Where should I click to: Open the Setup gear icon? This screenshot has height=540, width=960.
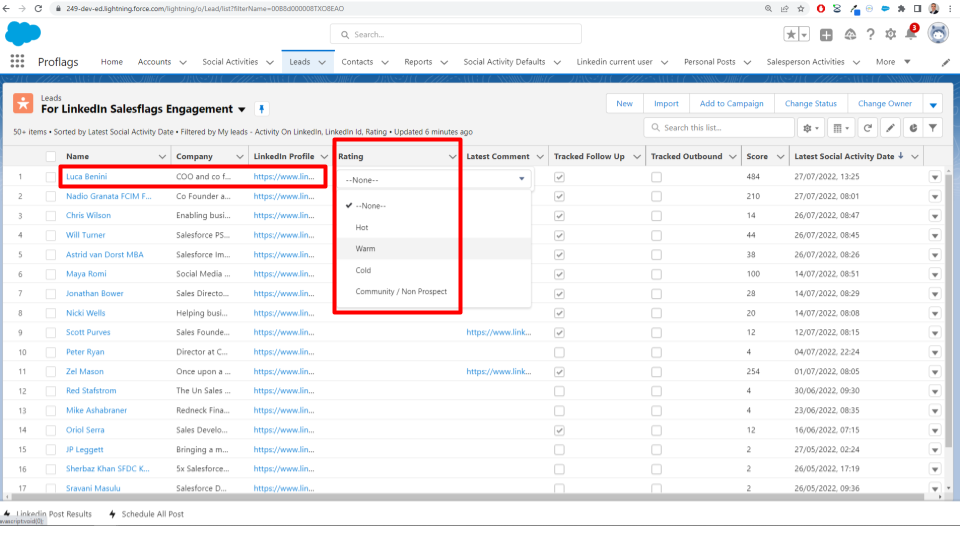click(890, 35)
